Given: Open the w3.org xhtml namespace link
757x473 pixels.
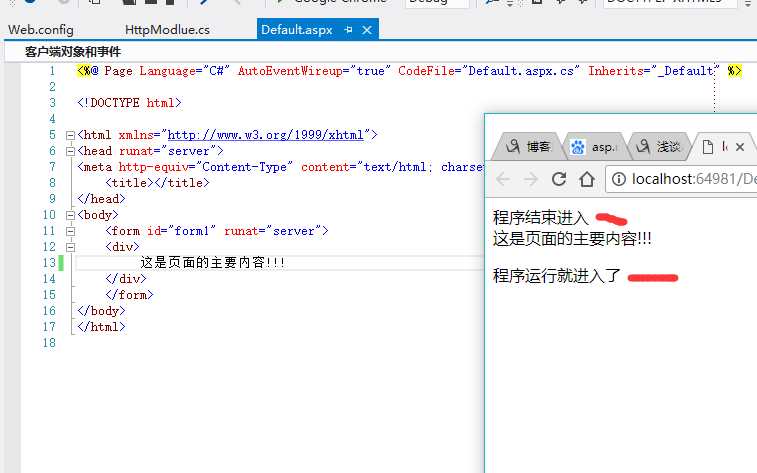Looking at the screenshot, I should (x=265, y=135).
